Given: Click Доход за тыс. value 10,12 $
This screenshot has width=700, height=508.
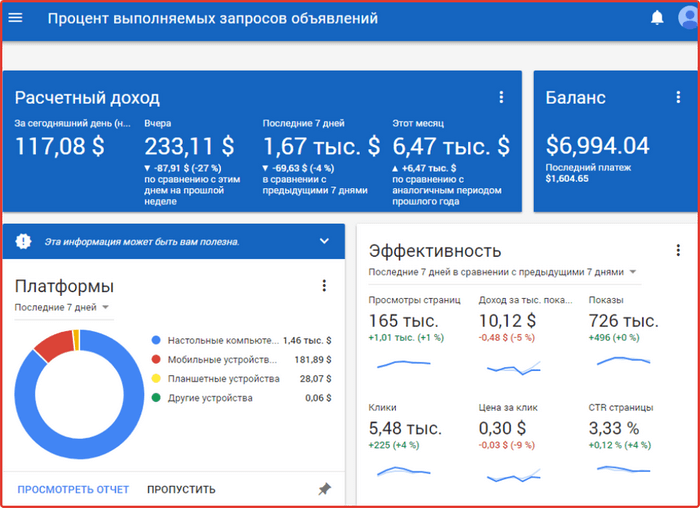Looking at the screenshot, I should (x=507, y=321).
